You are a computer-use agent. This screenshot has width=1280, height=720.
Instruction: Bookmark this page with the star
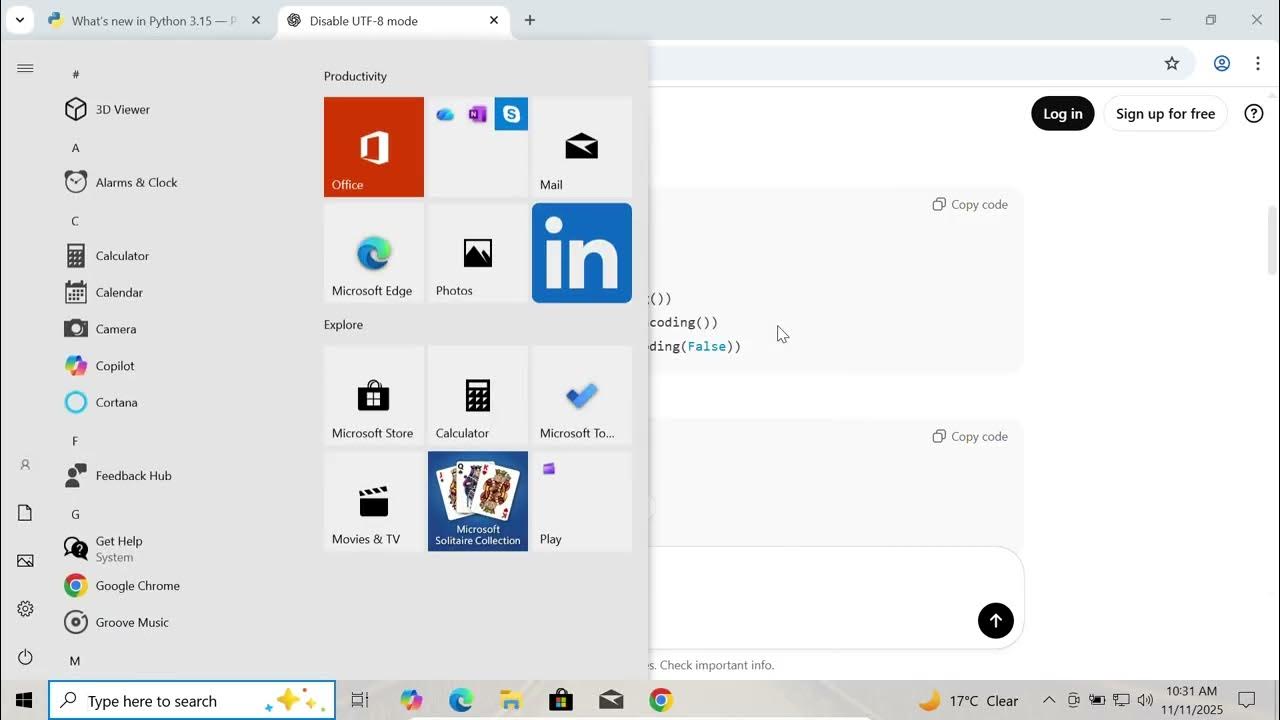(x=1172, y=63)
